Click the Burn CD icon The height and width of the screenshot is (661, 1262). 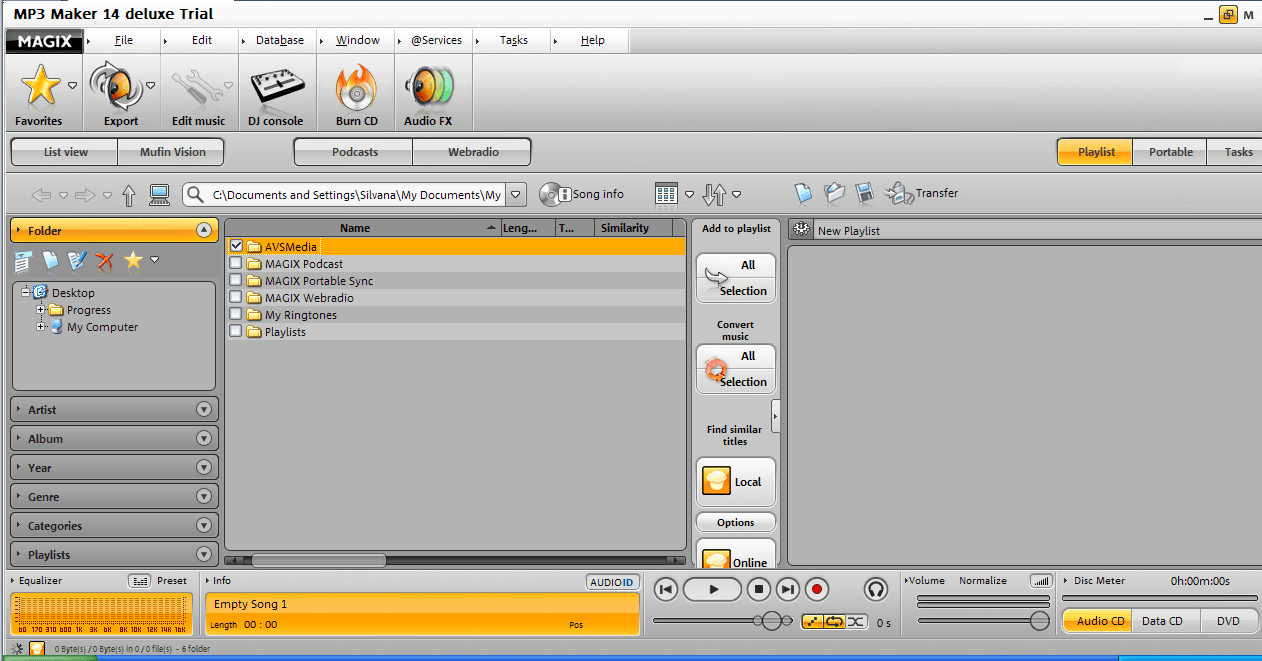click(355, 90)
